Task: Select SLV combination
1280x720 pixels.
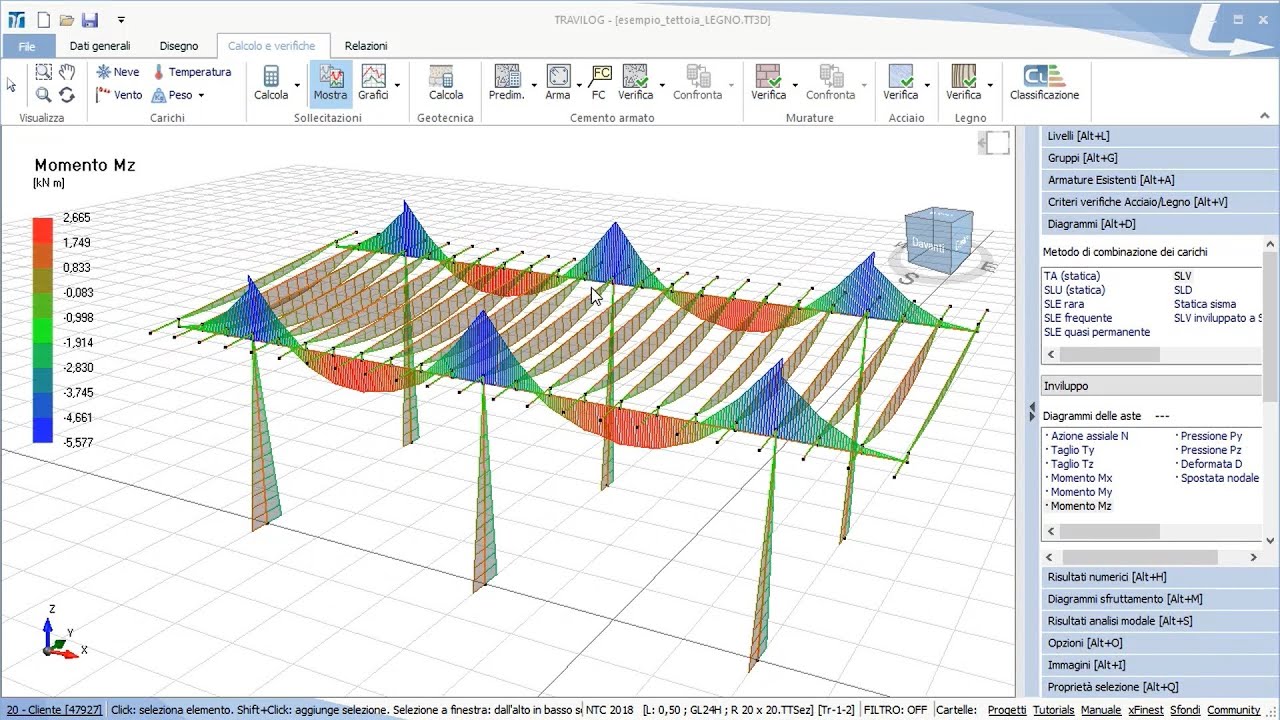Action: point(1183,276)
